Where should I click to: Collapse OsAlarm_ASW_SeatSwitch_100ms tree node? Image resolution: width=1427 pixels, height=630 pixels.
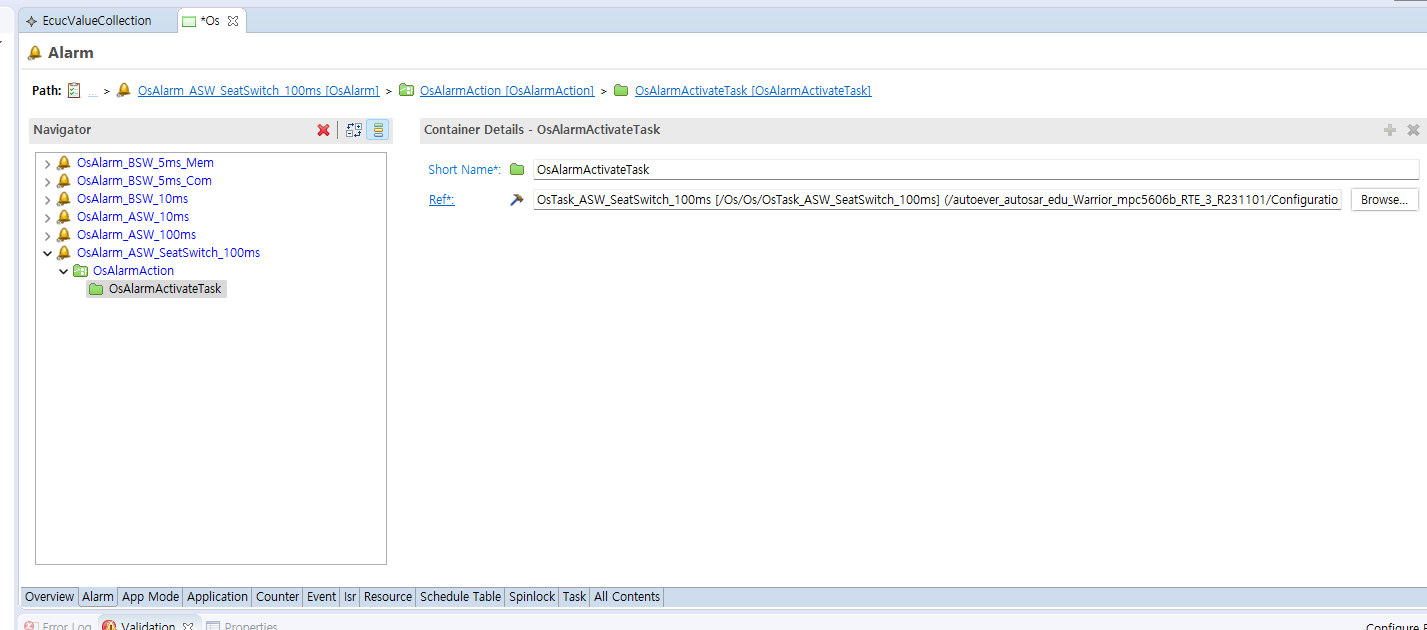[47, 253]
